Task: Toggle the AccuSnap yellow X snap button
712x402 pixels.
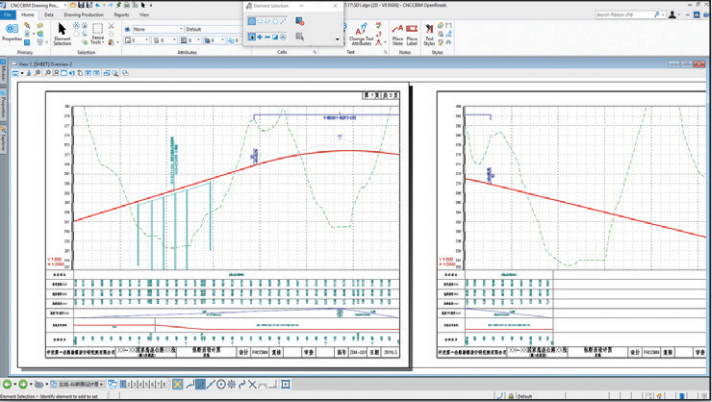Action: coord(178,384)
